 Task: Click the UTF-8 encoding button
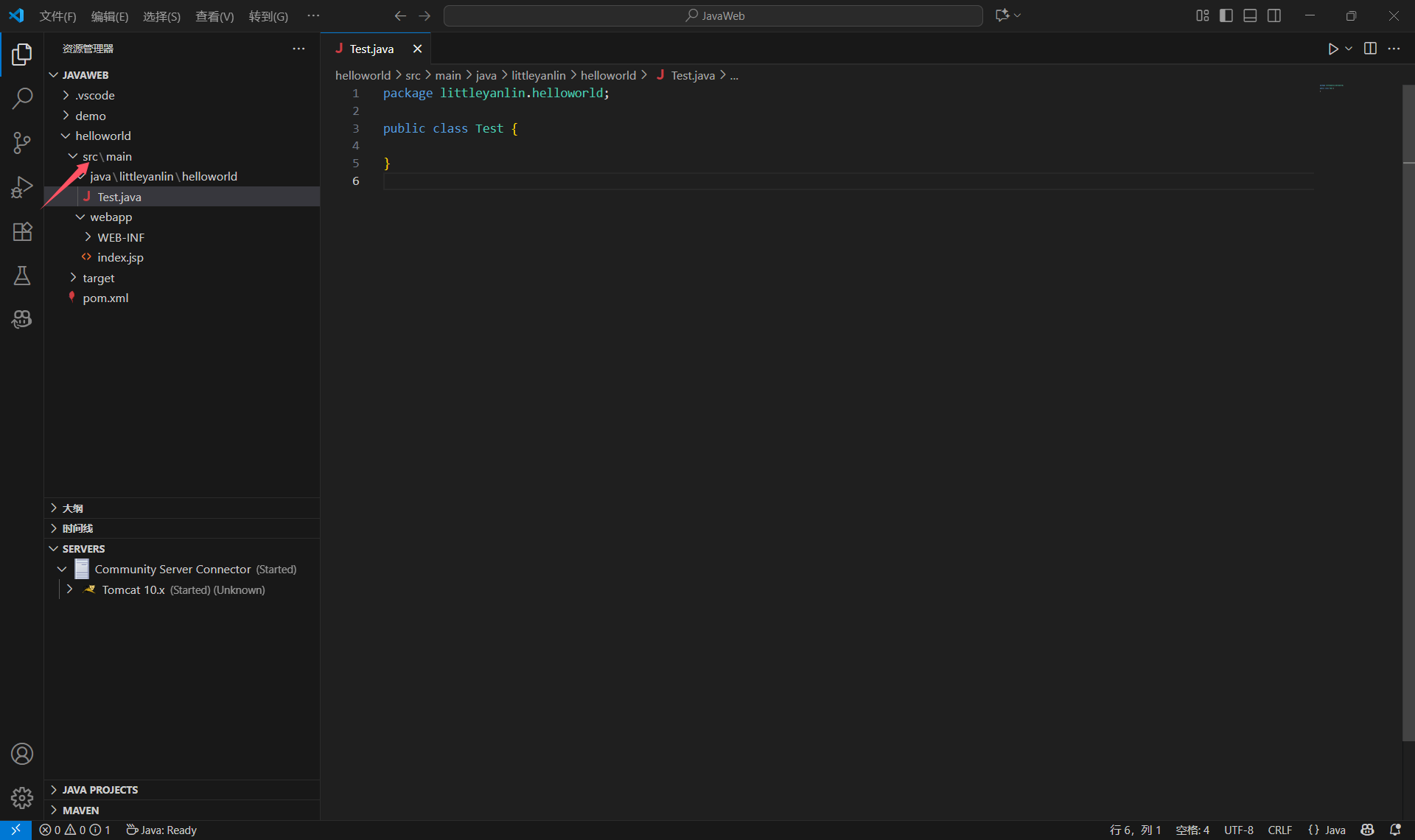[x=1238, y=830]
